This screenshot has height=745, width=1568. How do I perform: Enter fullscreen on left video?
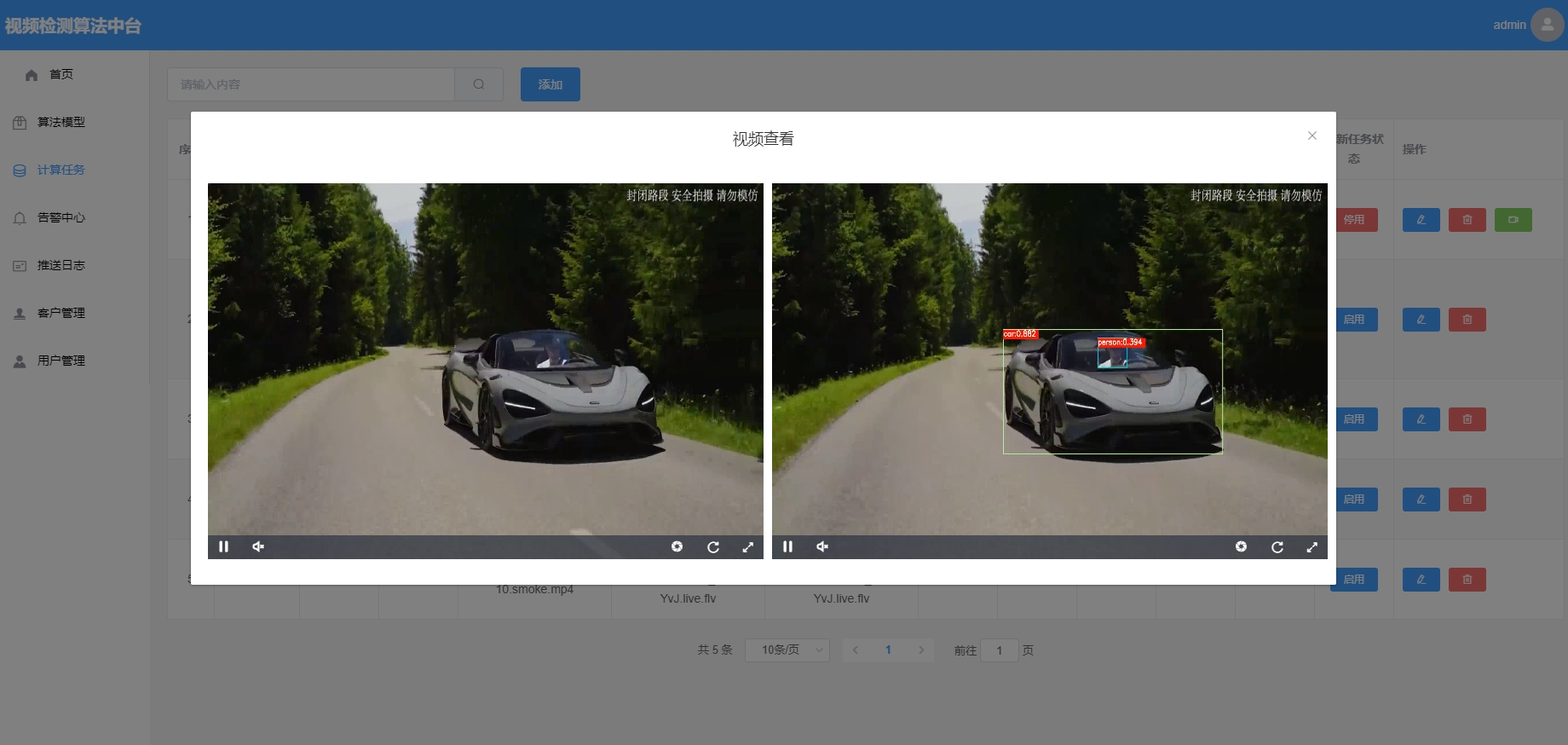[x=748, y=546]
